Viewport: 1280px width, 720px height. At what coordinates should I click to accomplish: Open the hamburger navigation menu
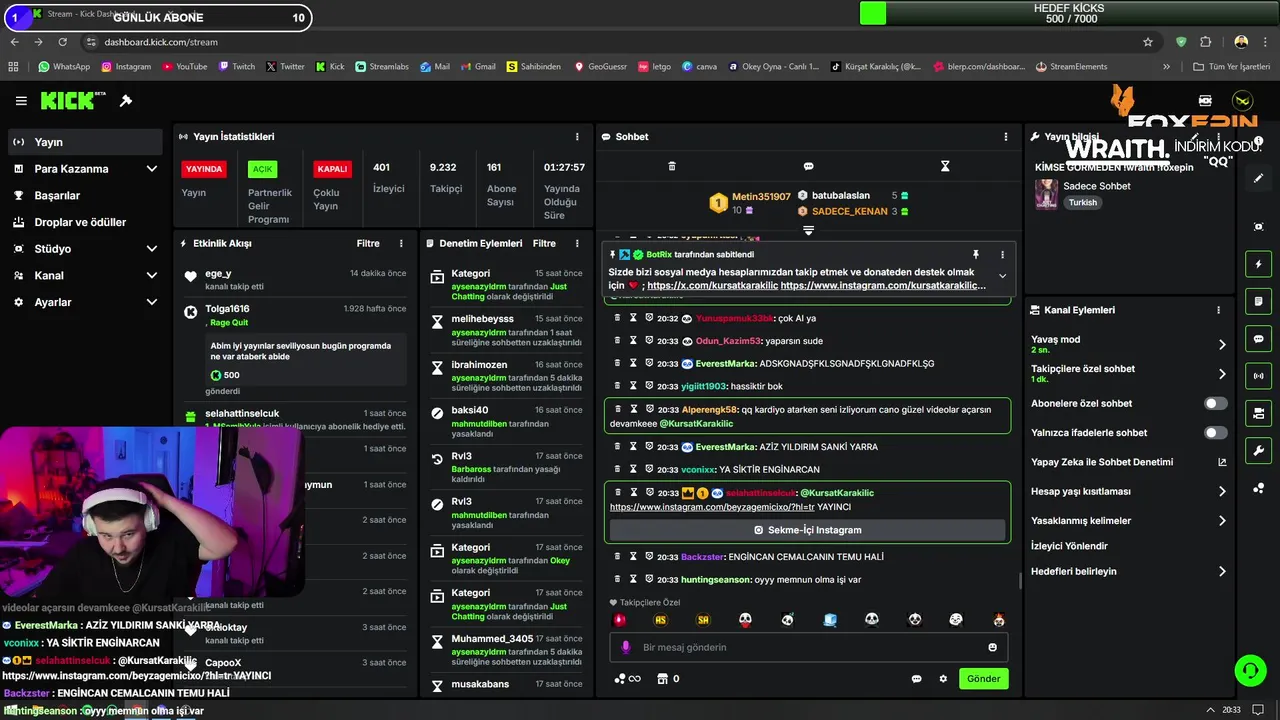tap(21, 101)
